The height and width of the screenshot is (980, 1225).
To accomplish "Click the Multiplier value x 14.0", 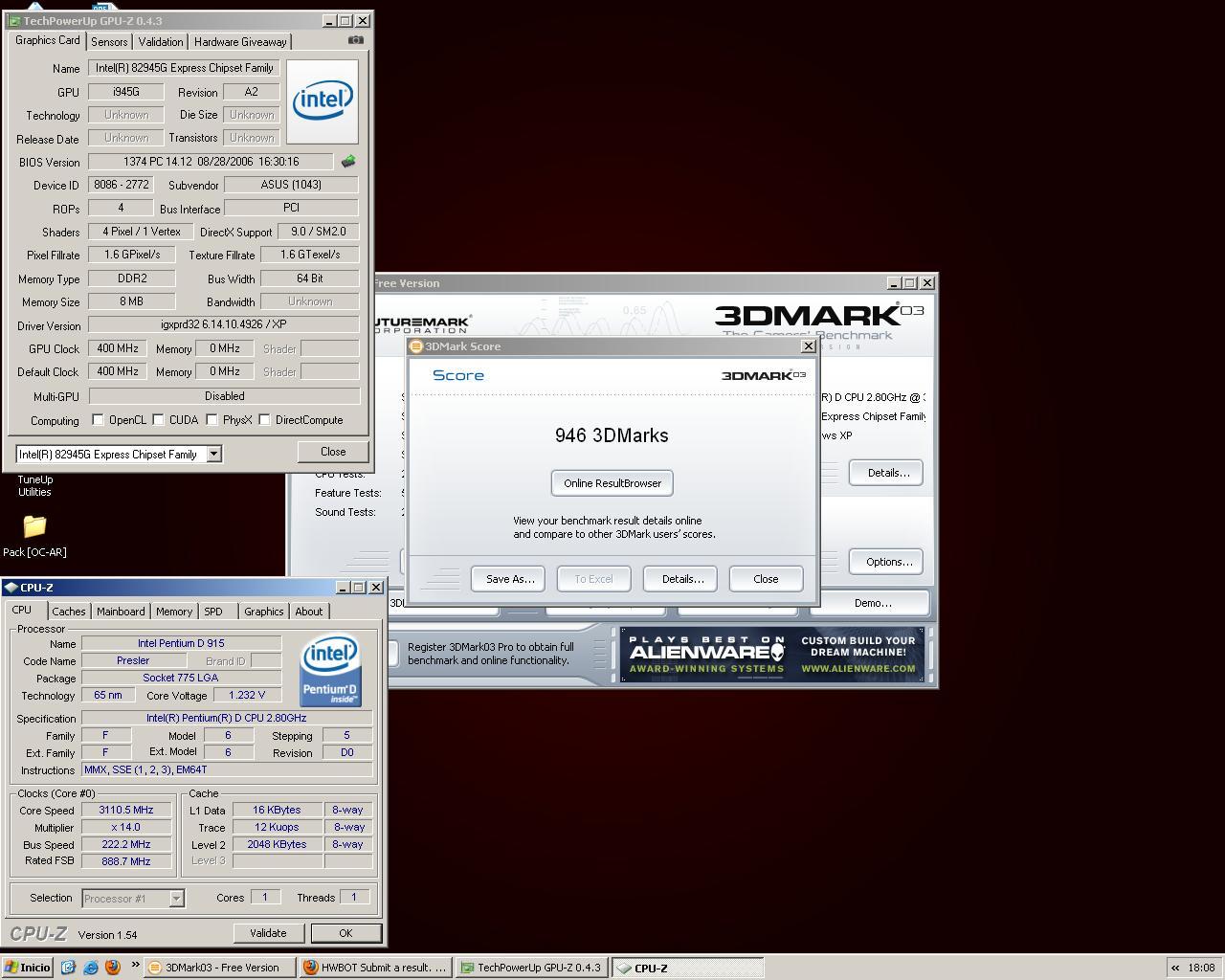I will [x=125, y=827].
